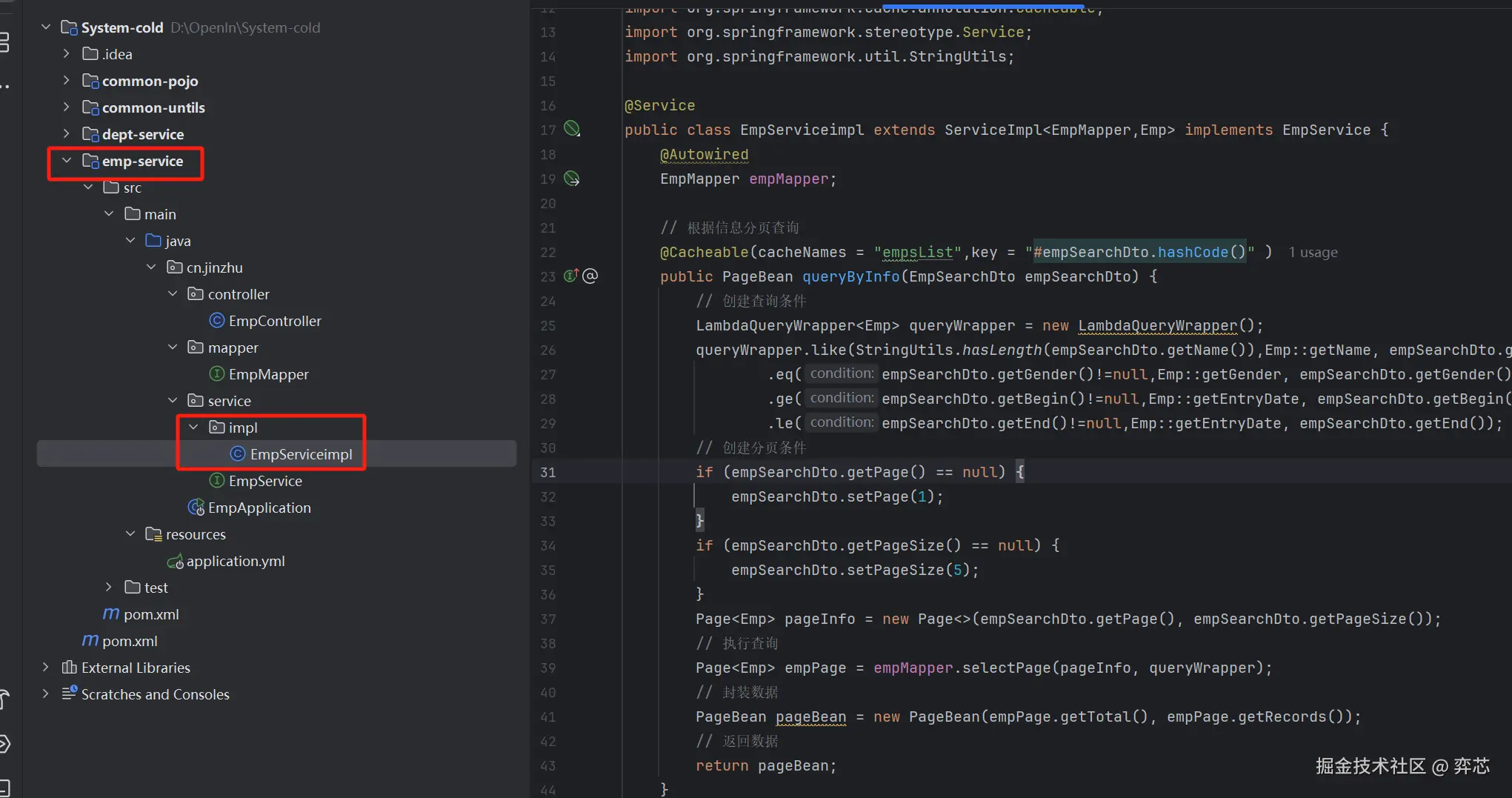Image resolution: width=1512 pixels, height=798 pixels.
Task: Open the EmpApplication Spring Boot class icon
Action: pos(196,508)
